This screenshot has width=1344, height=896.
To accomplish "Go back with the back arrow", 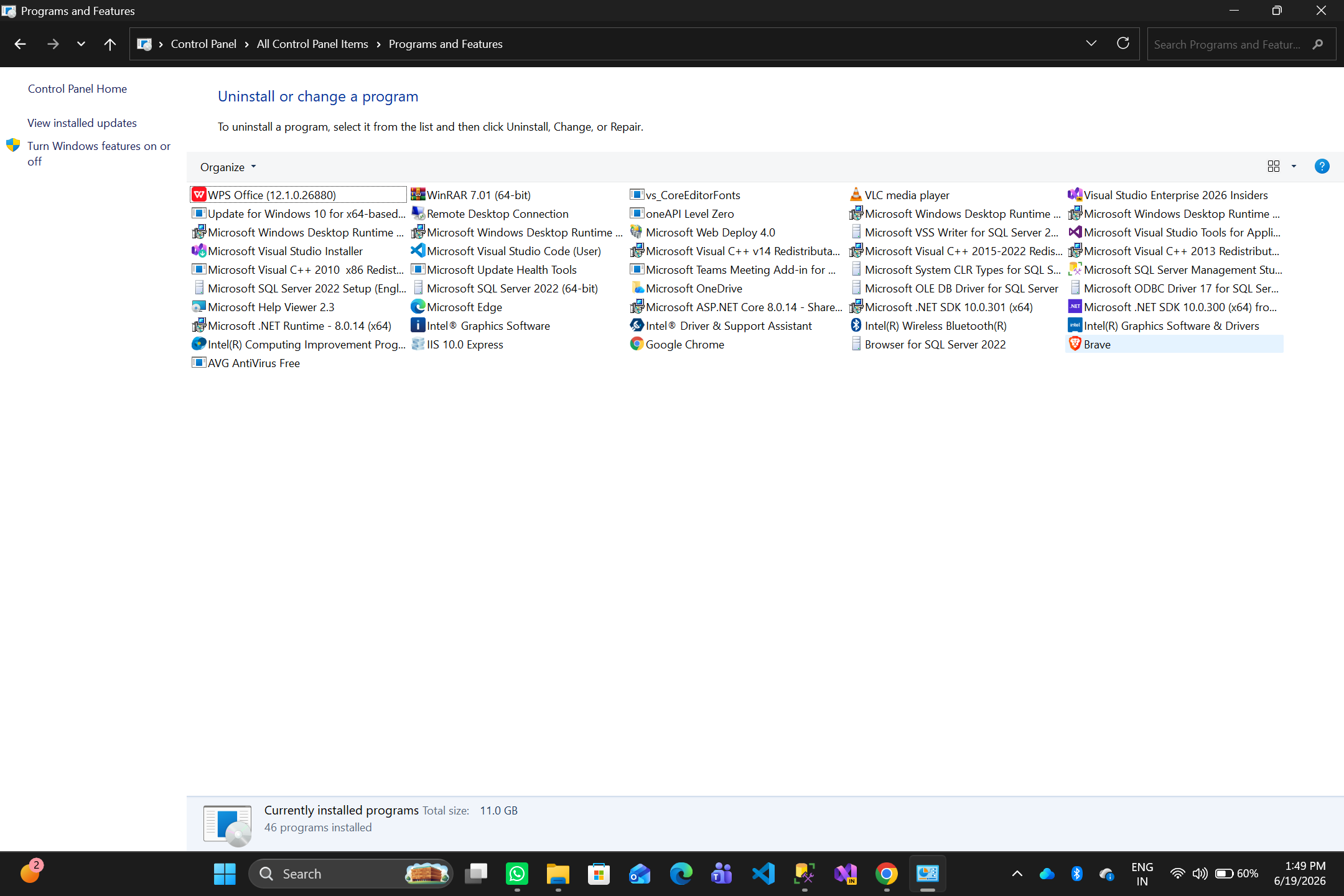I will (20, 44).
